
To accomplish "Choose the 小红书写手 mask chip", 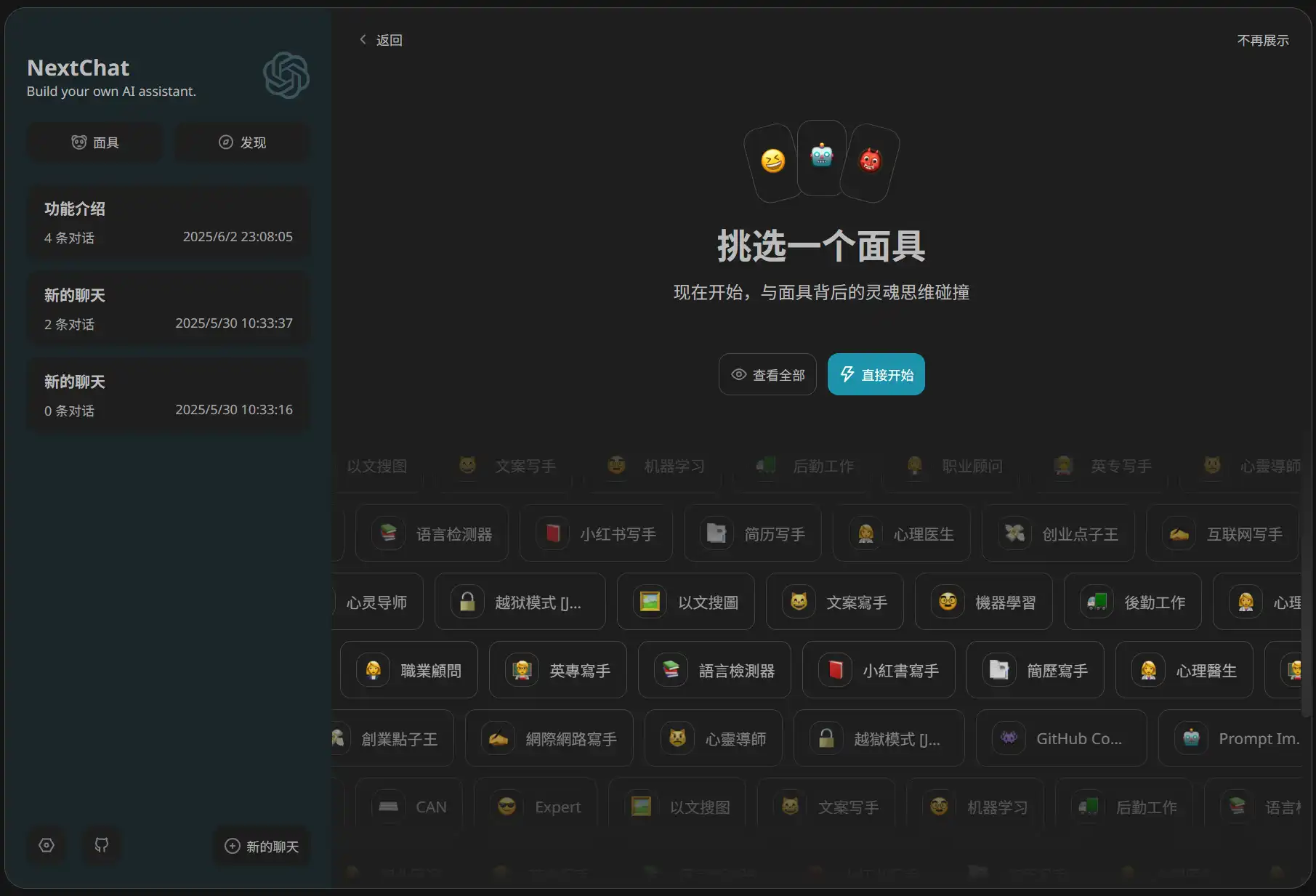I will coord(596,533).
